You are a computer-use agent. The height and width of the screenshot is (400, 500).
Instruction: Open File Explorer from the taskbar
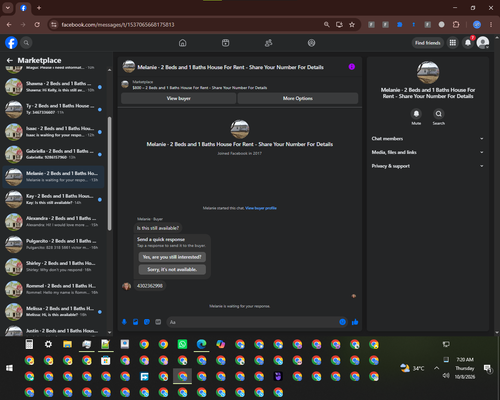tap(67, 344)
